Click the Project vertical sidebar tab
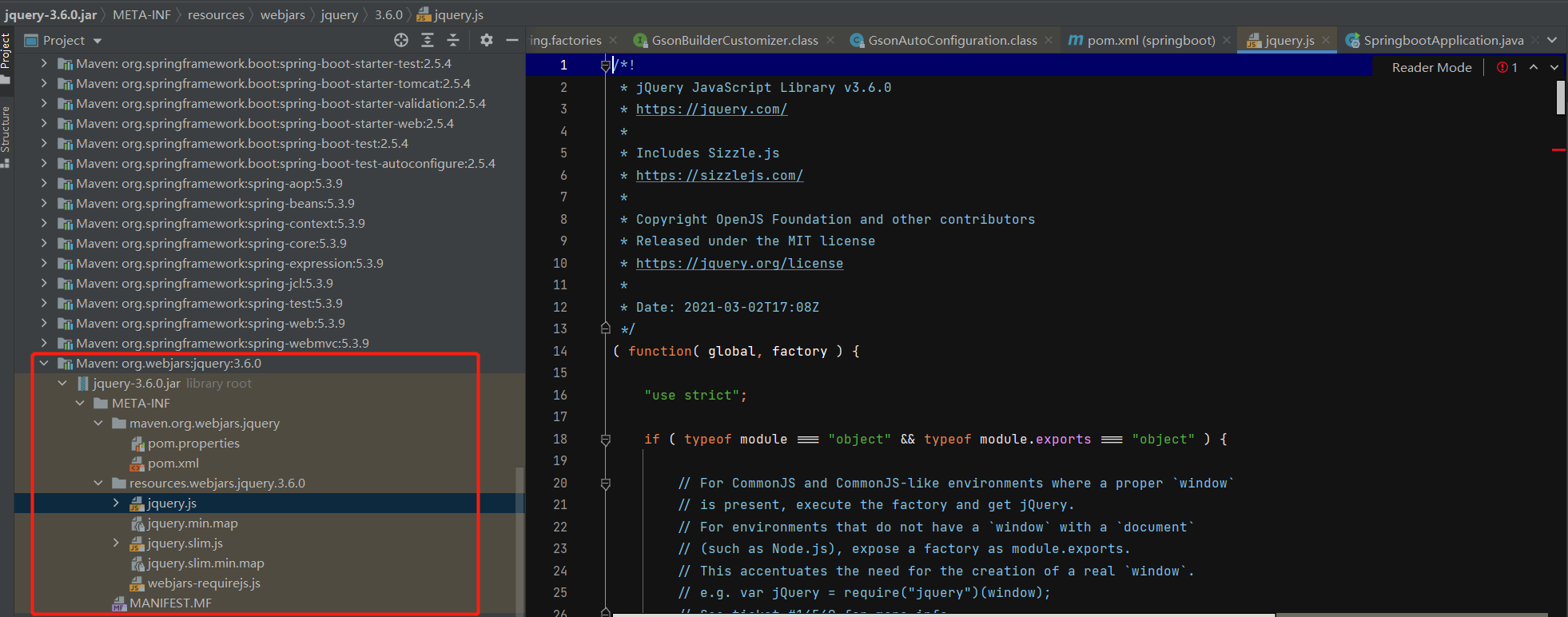The height and width of the screenshot is (617, 1568). point(6,58)
